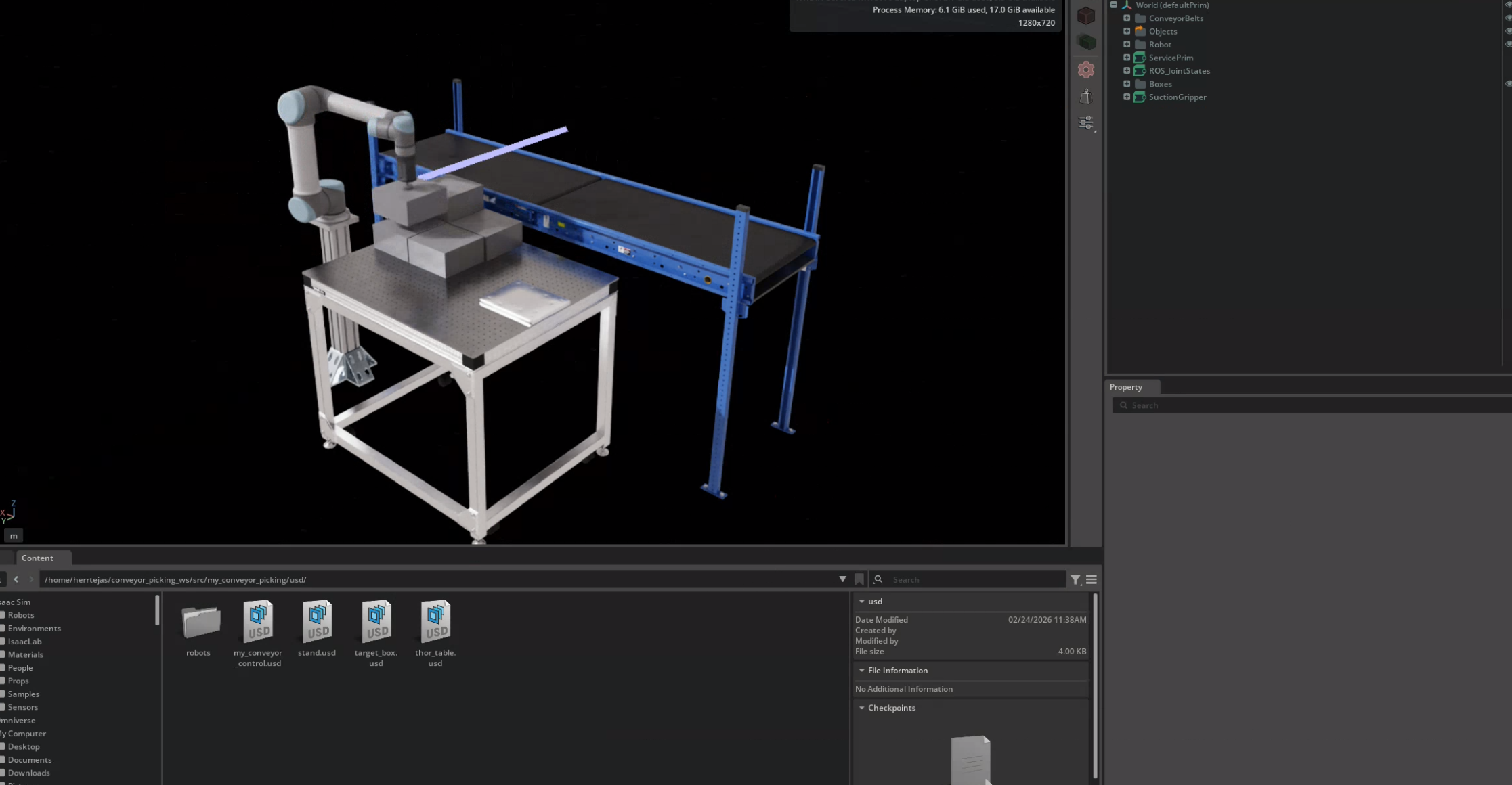Image resolution: width=1512 pixels, height=785 pixels.
Task: Open the my_conveyor_control.usd file icon
Action: (257, 623)
